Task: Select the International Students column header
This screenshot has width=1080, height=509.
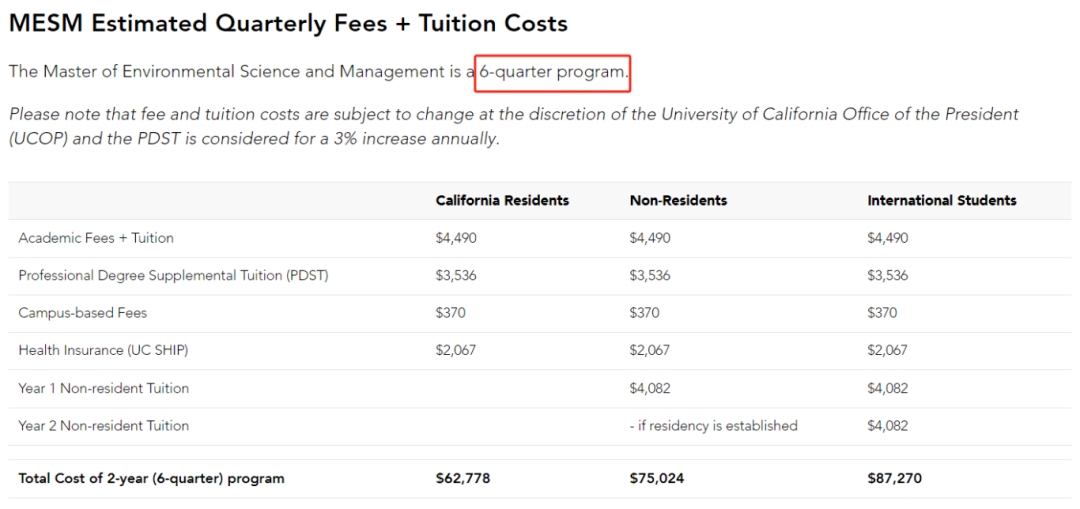Action: pos(942,200)
